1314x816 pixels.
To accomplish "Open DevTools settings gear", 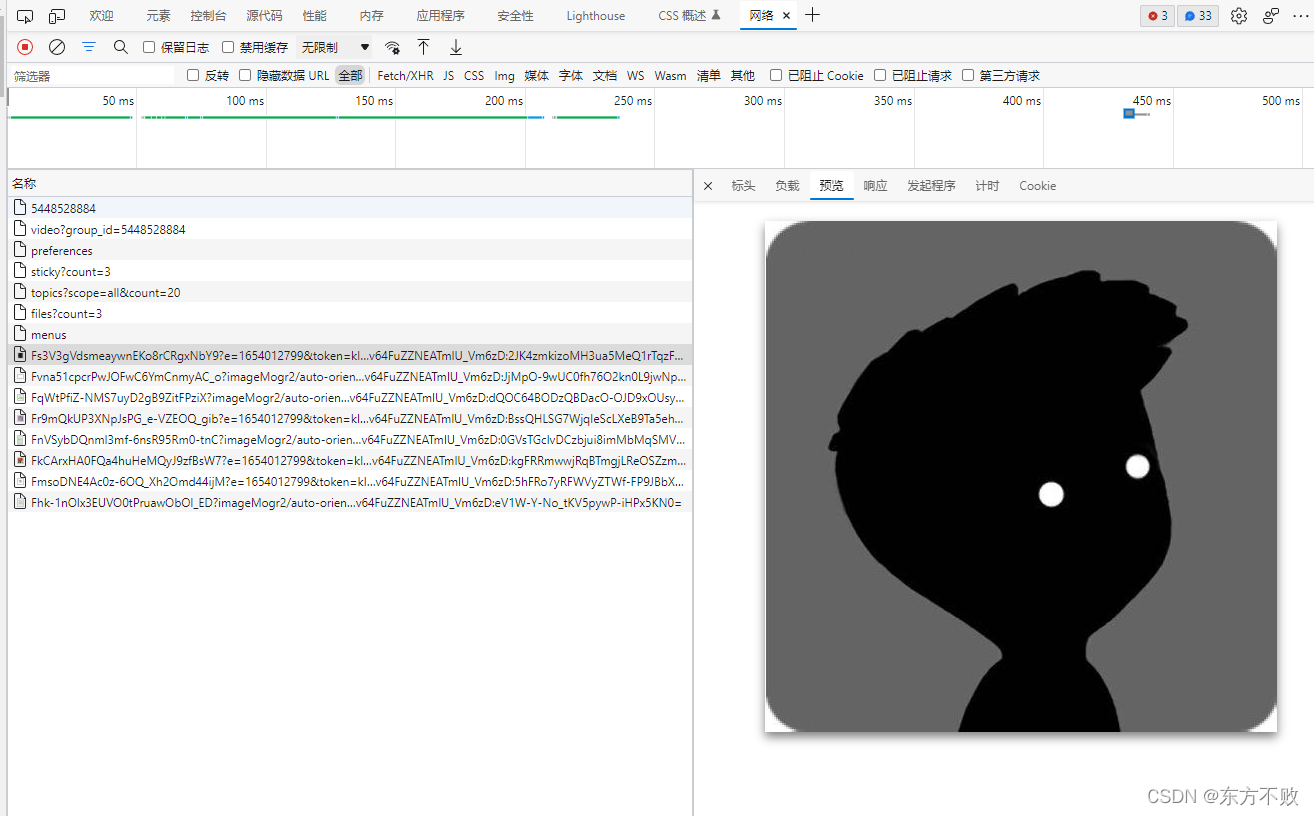I will coord(1239,16).
